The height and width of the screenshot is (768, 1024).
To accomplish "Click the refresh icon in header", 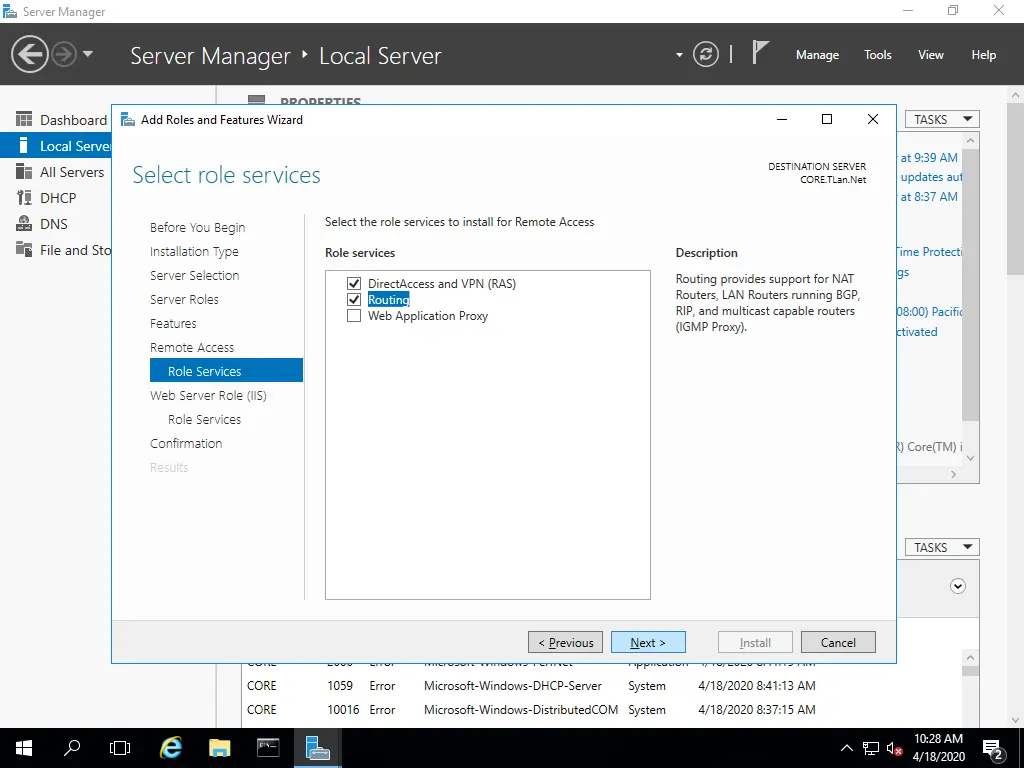I will coord(706,54).
